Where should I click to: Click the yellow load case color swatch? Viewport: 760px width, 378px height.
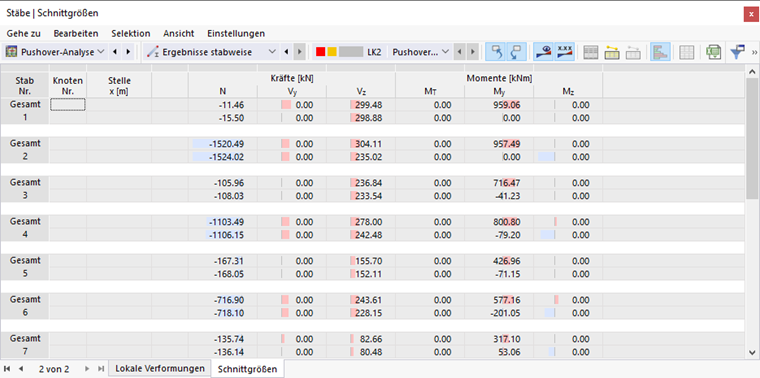pyautogui.click(x=332, y=52)
